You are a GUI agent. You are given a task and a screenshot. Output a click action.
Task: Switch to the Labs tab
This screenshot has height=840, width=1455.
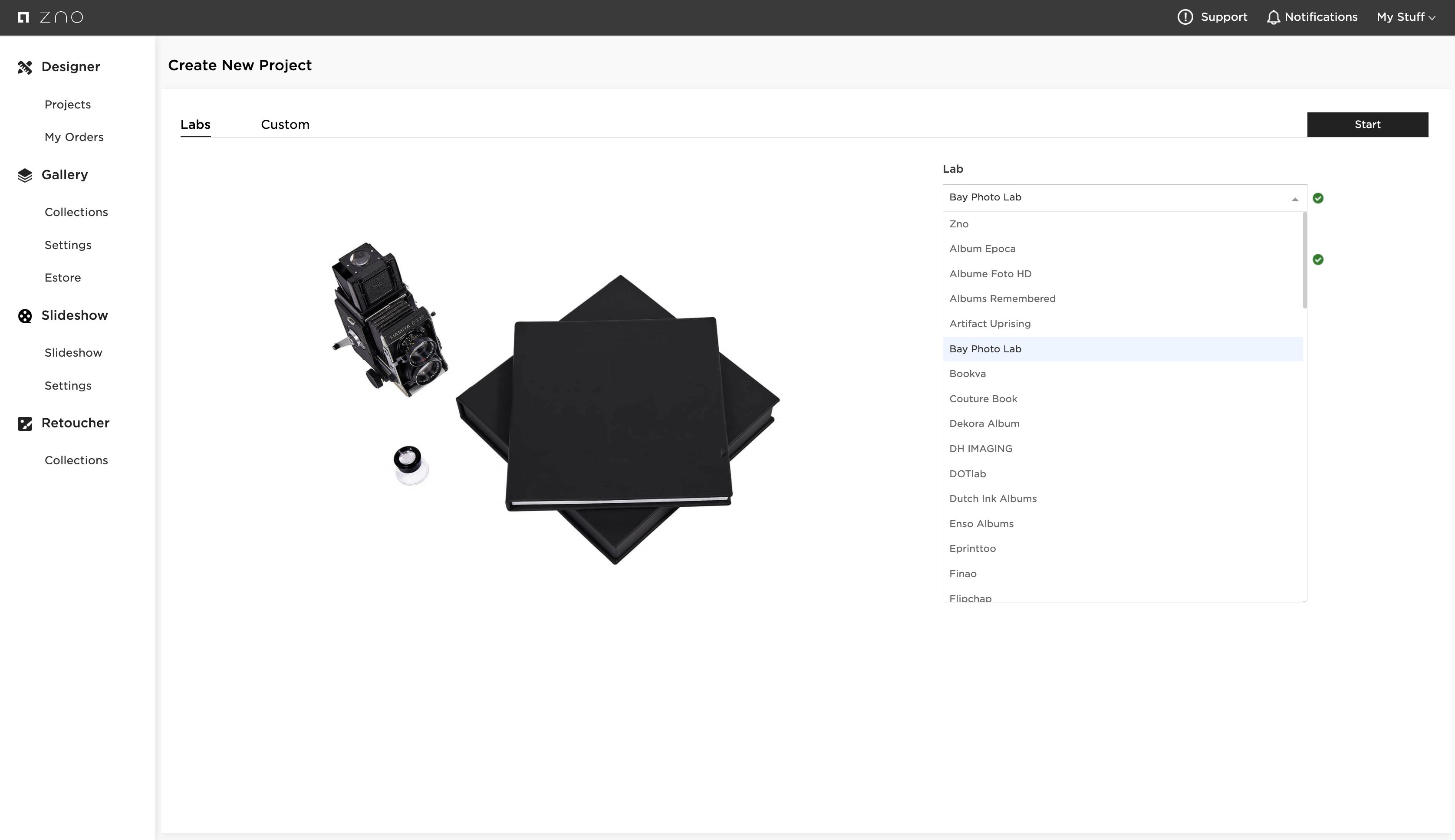[195, 125]
